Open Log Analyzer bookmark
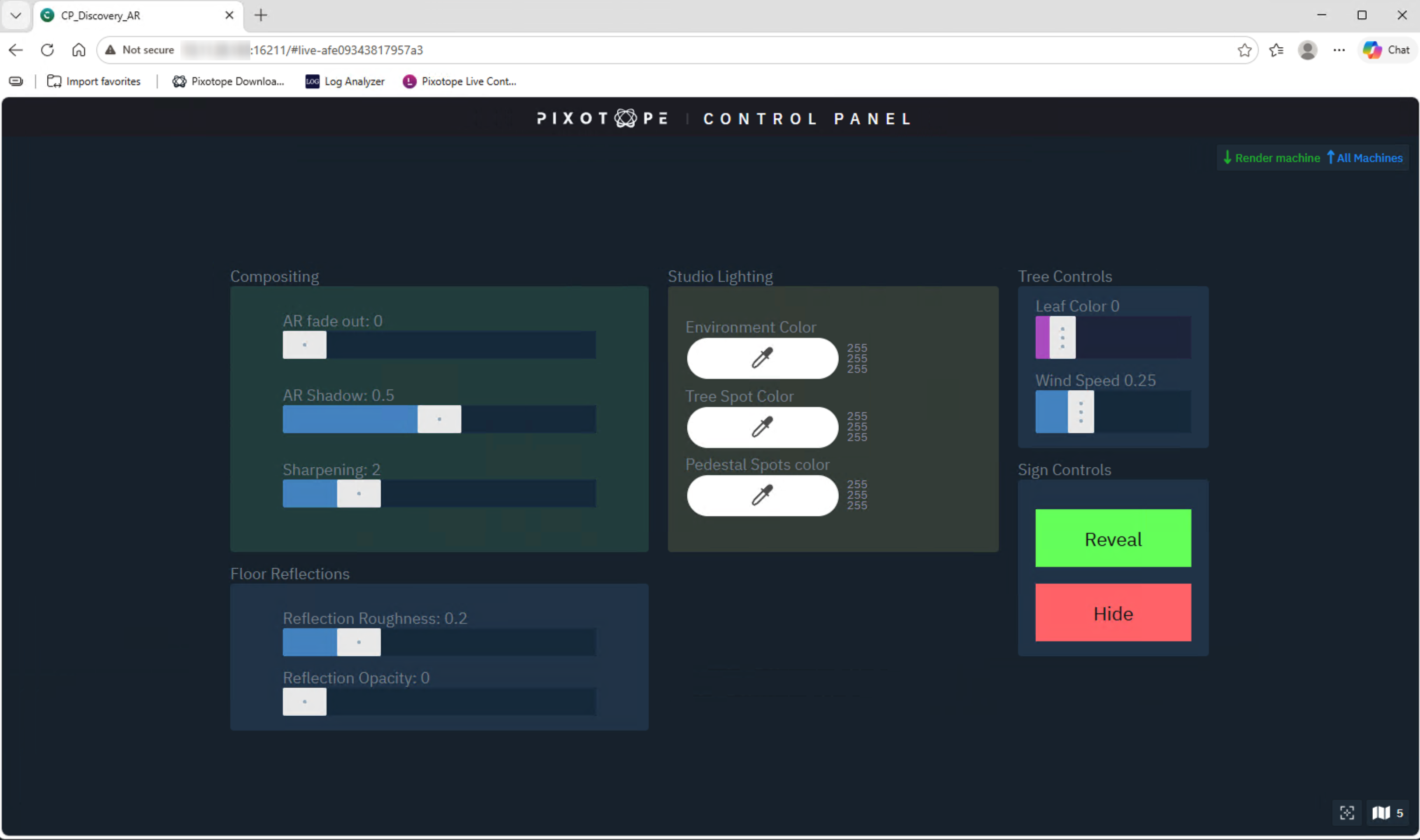 click(x=345, y=81)
